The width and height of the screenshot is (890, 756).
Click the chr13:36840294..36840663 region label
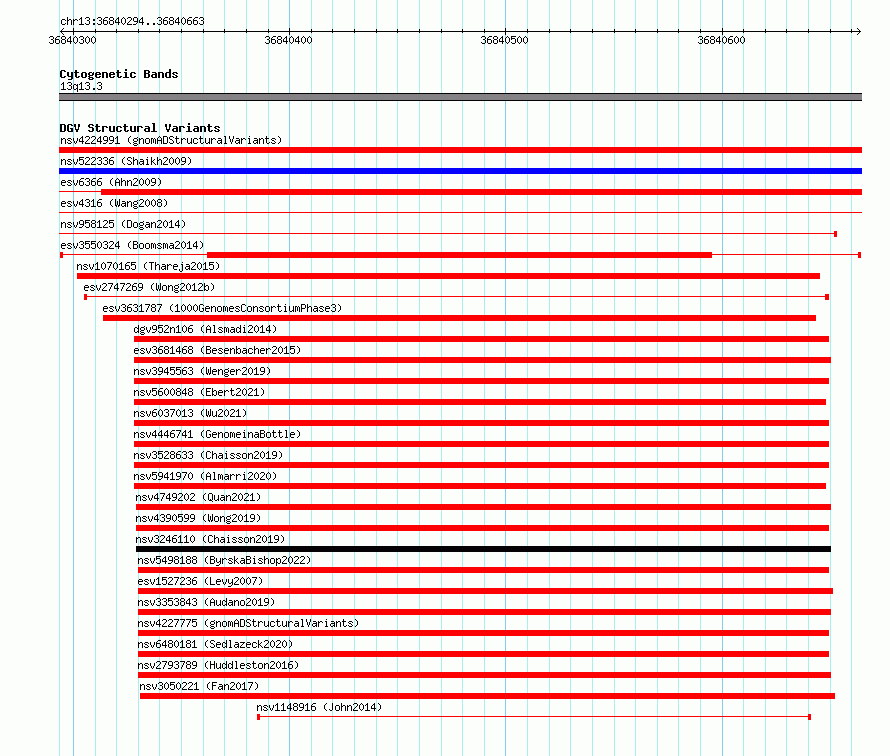point(132,21)
